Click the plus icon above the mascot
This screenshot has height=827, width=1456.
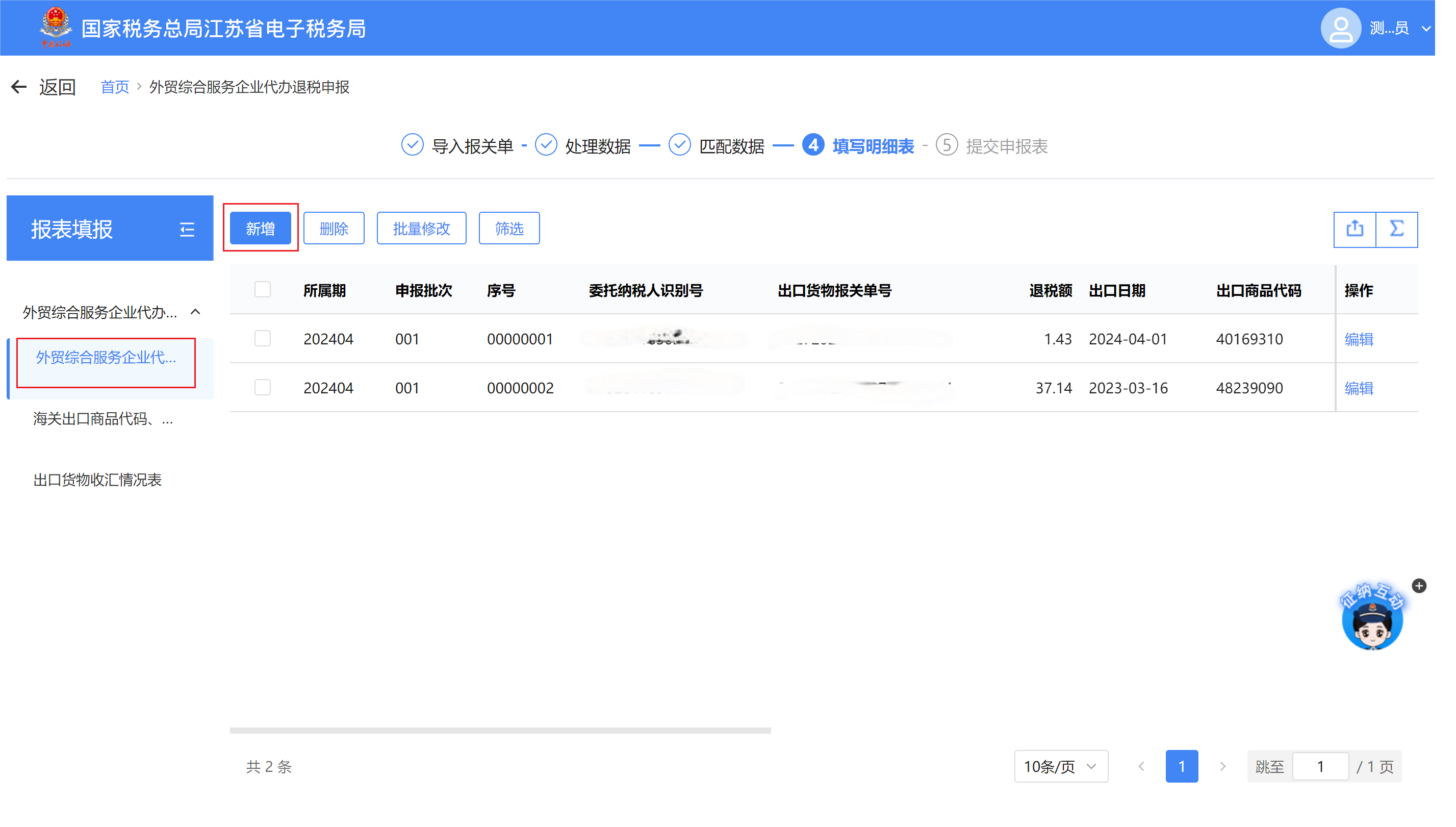click(x=1419, y=586)
